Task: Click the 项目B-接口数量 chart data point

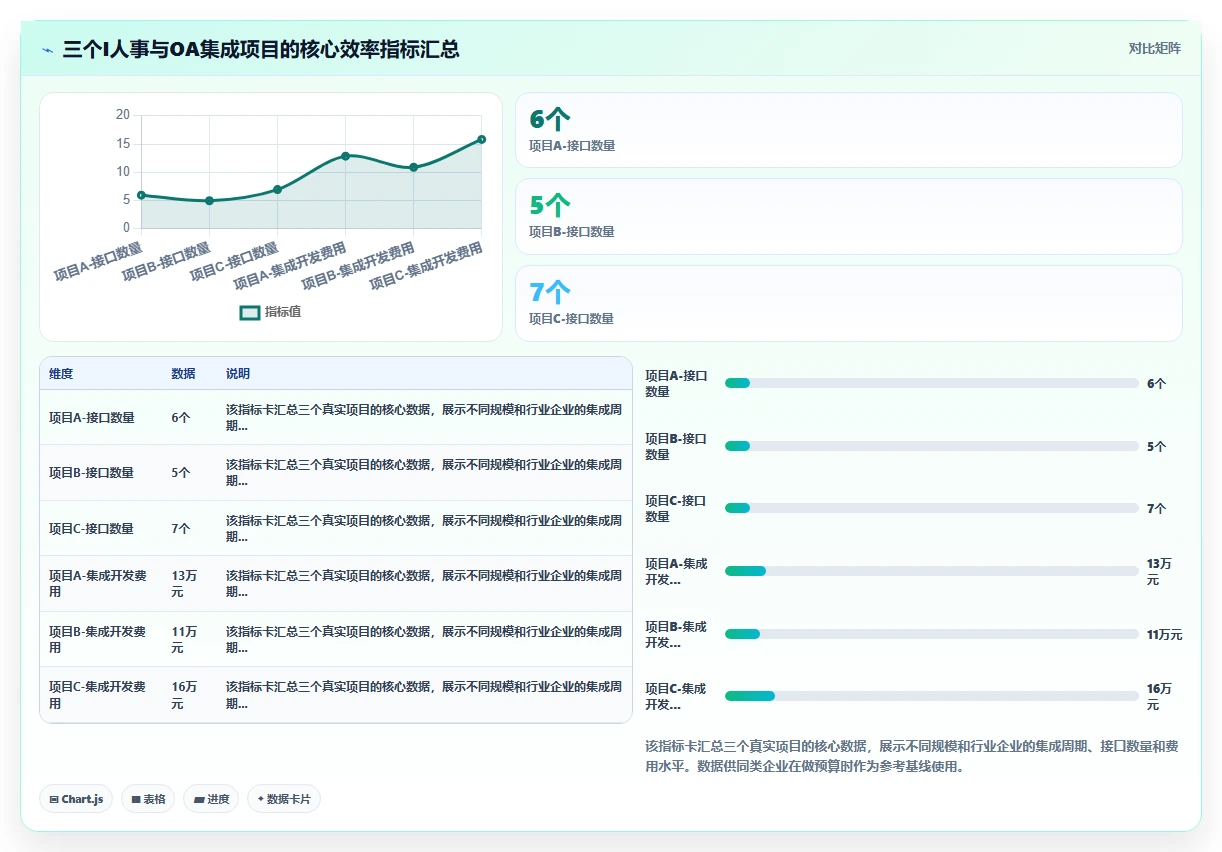Action: [x=209, y=201]
